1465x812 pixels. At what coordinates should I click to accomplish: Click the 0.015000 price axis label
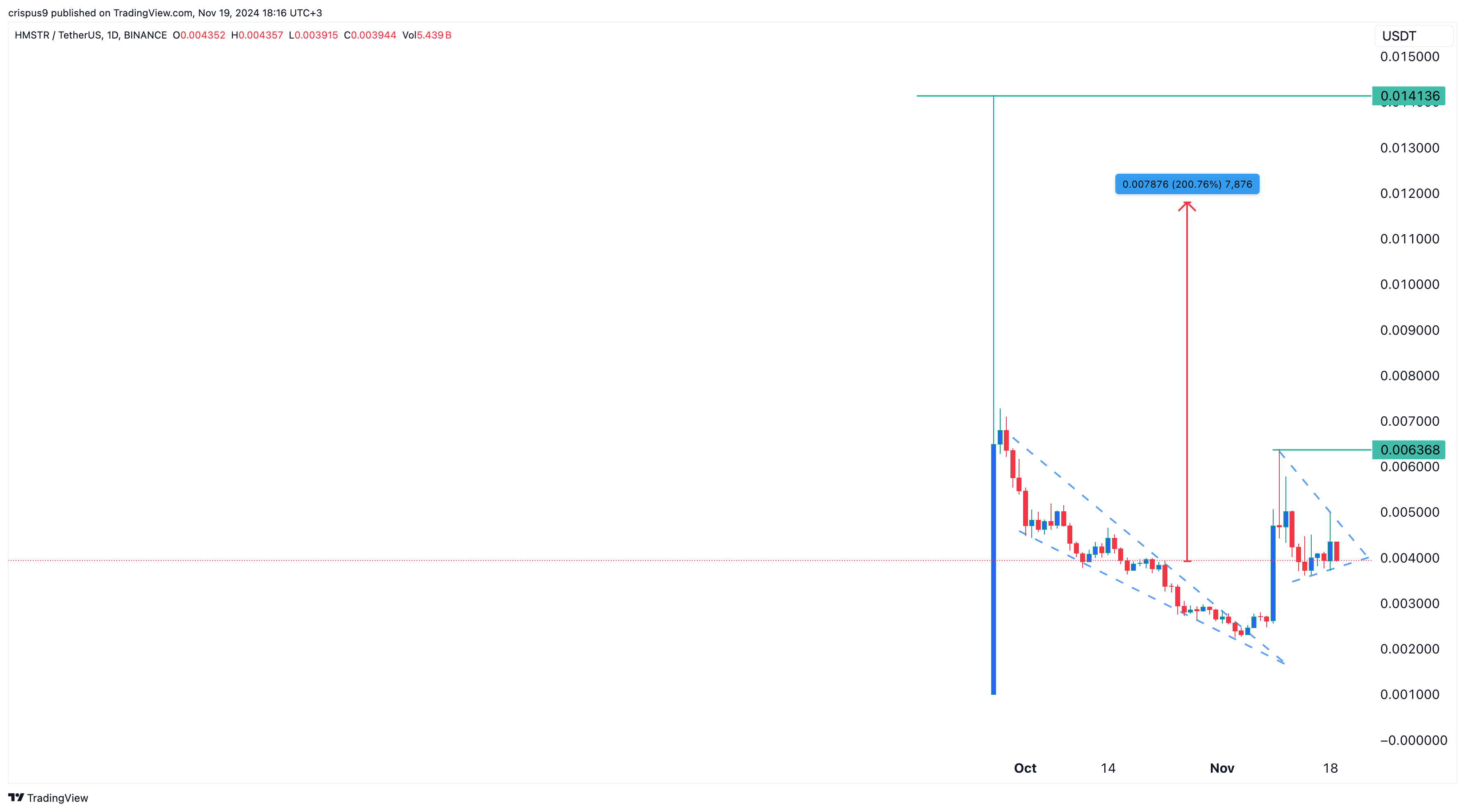point(1409,56)
